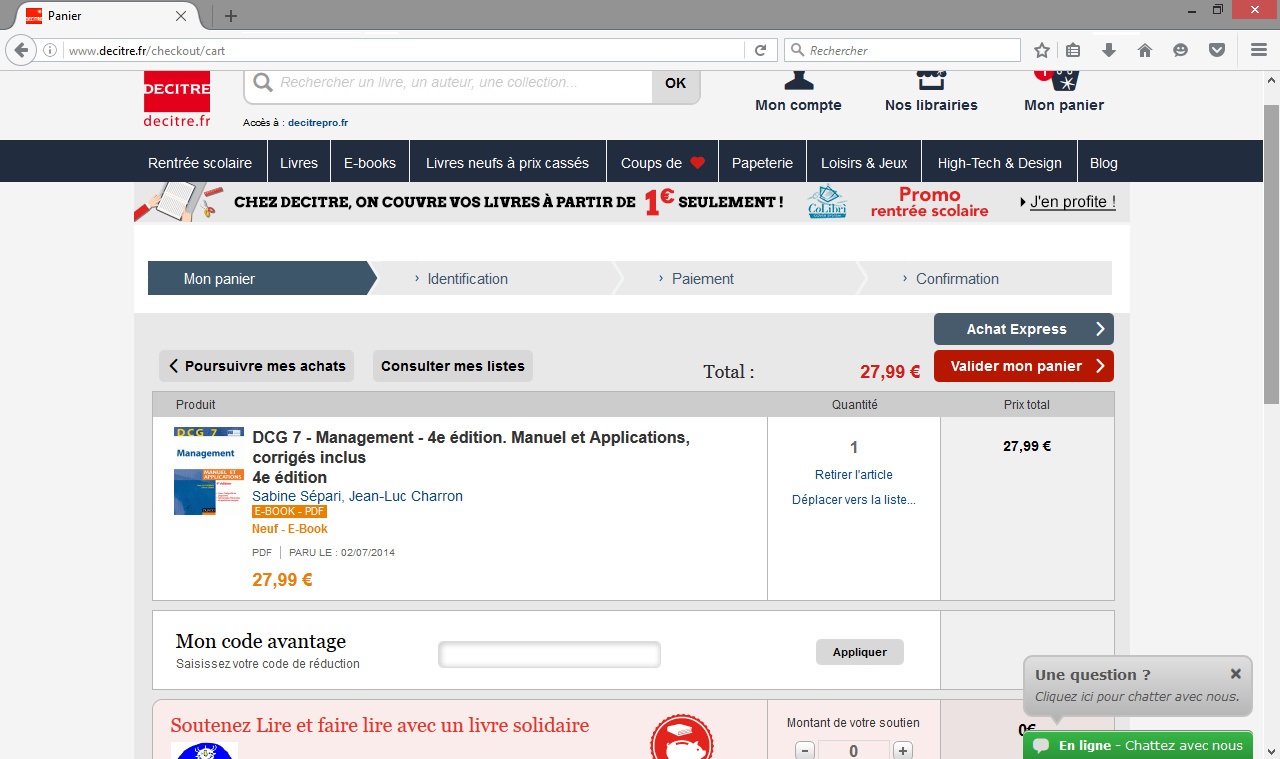Open author link Jean-Luc Charron
The width and height of the screenshot is (1280, 759).
406,496
